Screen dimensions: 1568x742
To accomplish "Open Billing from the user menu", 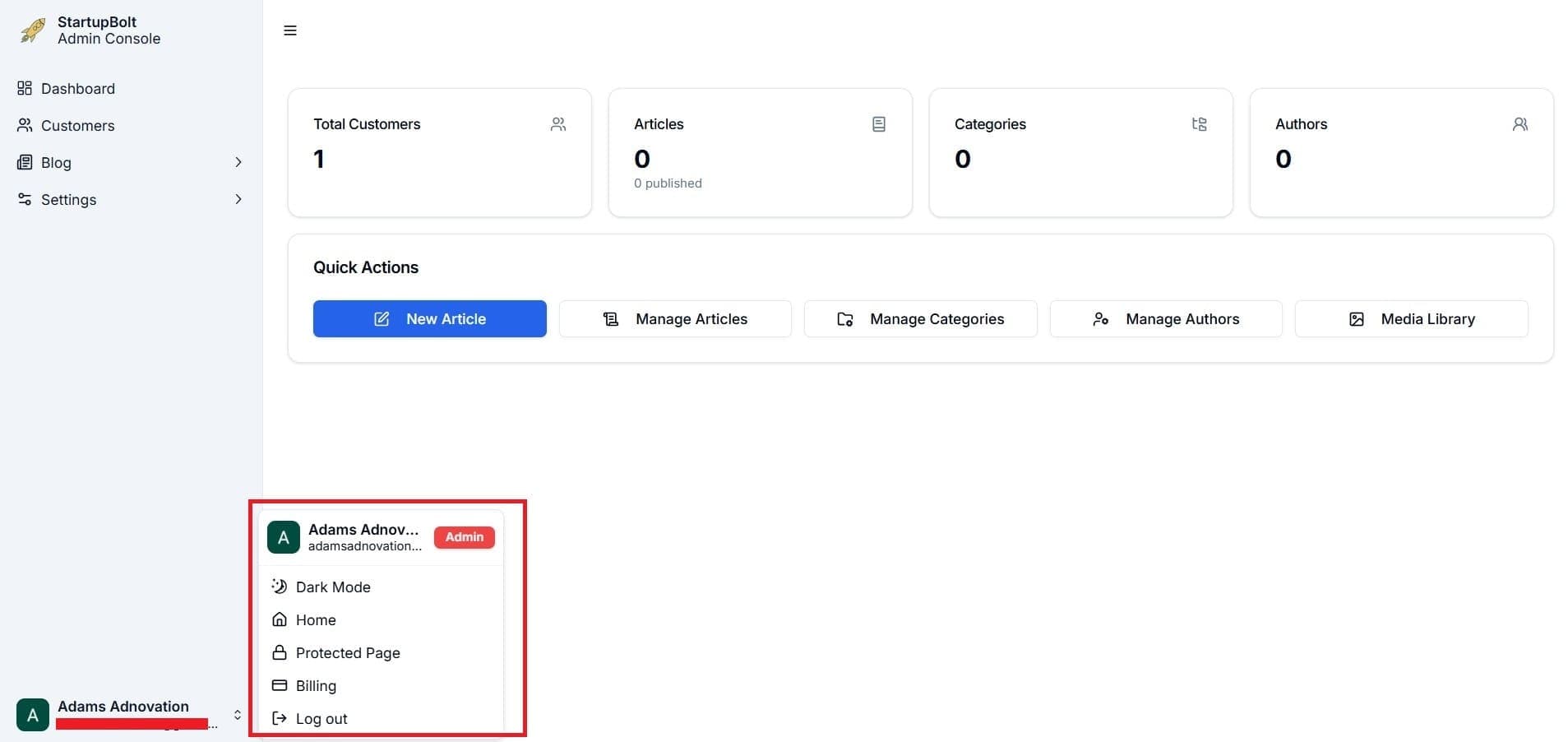I will point(381,685).
